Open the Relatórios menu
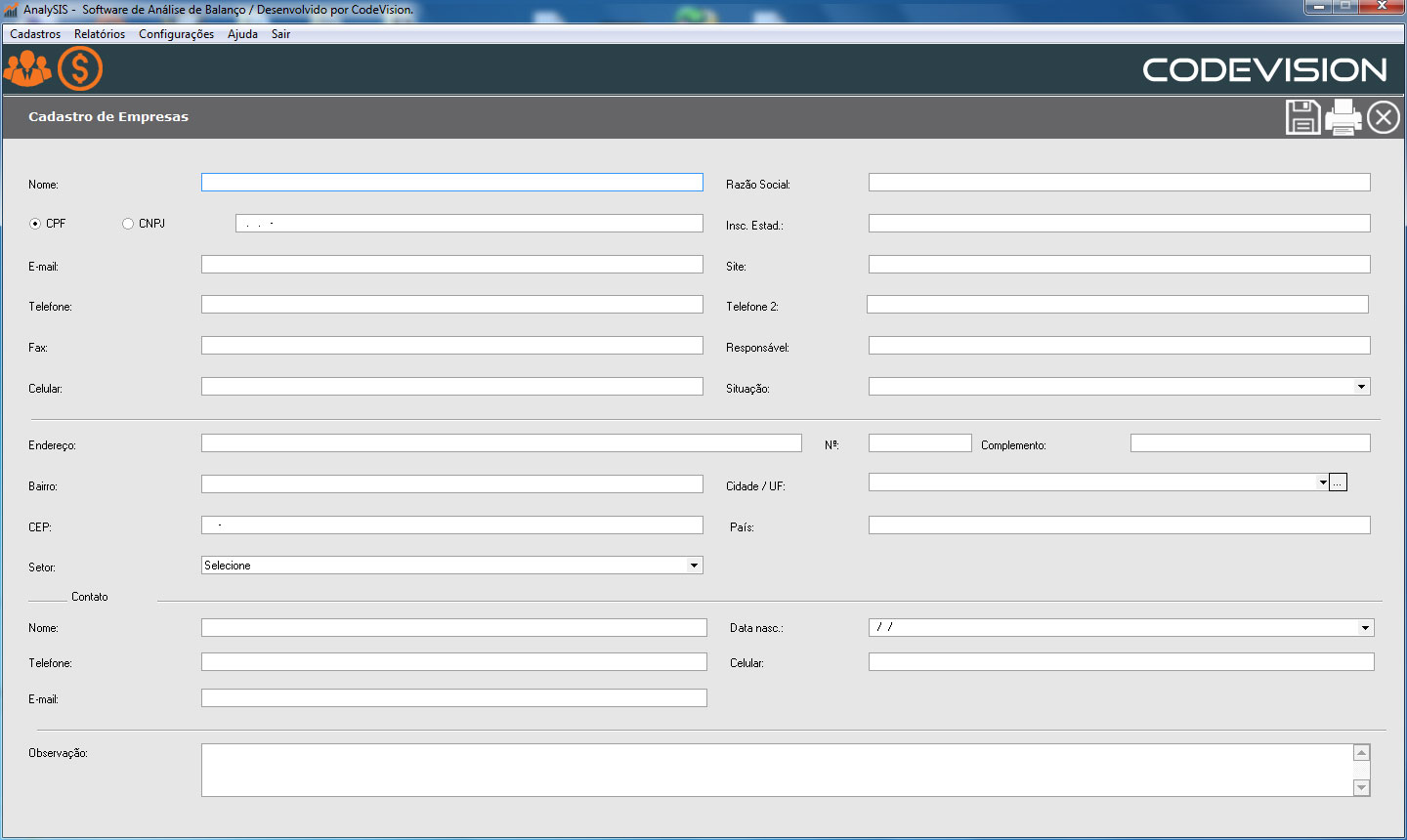 [100, 34]
